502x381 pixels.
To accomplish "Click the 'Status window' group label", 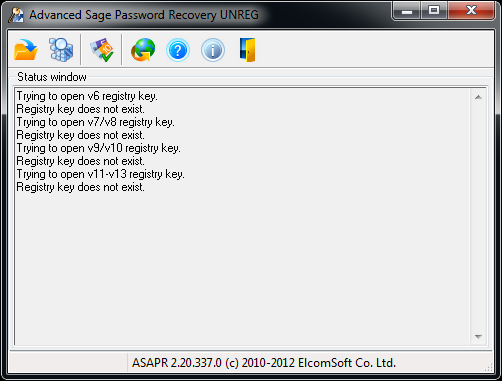I will 52,77.
